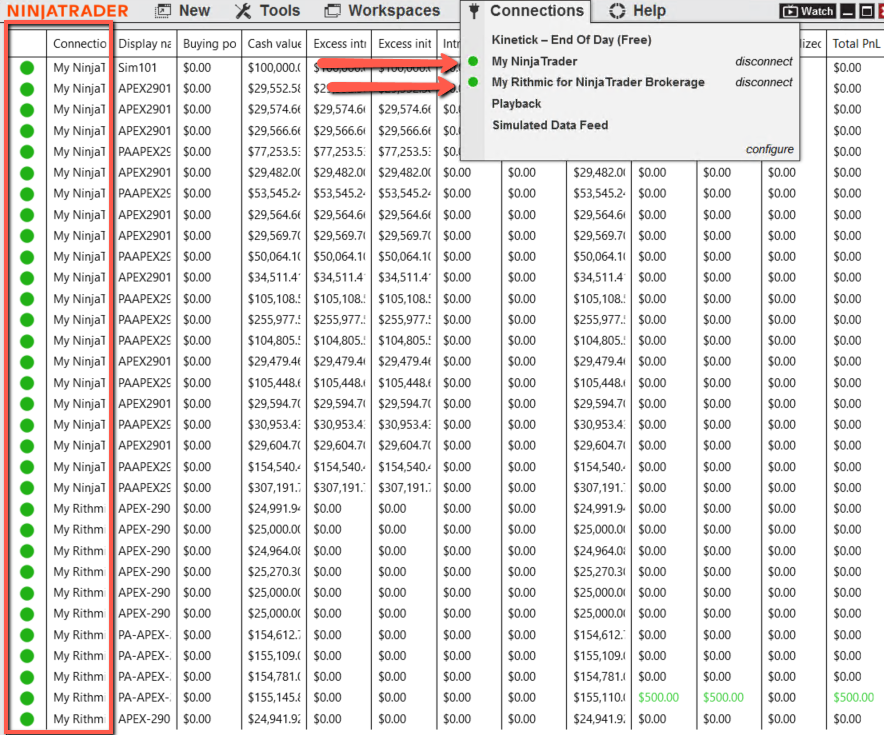Click status dot for $29,552.58 cash row
Screen dimensions: 884x735
point(26,88)
